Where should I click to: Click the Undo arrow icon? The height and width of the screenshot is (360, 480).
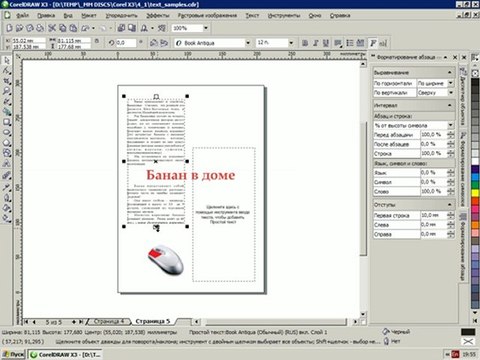(85, 28)
